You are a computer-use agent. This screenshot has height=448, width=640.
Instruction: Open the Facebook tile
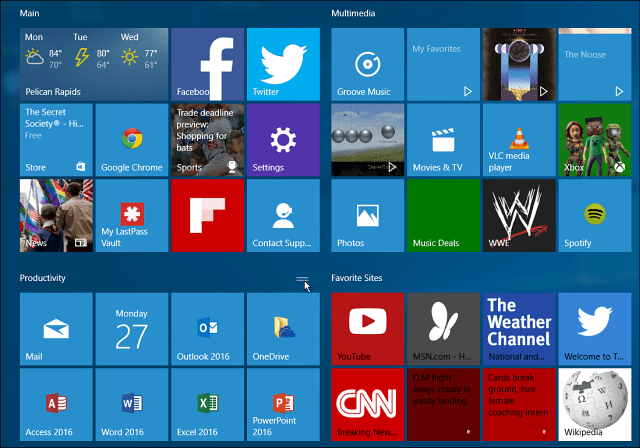tap(207, 64)
